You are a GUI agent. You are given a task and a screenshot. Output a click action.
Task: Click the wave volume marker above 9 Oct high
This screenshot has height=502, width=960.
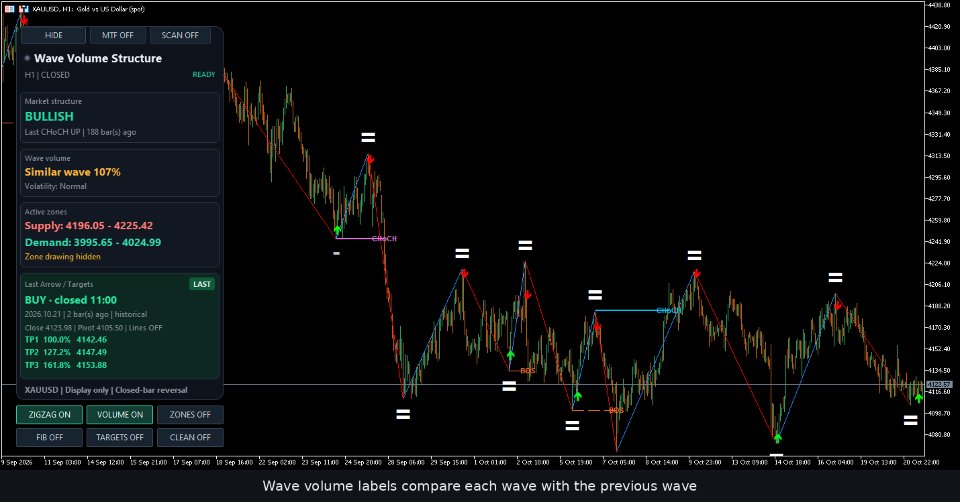pyautogui.click(x=694, y=255)
